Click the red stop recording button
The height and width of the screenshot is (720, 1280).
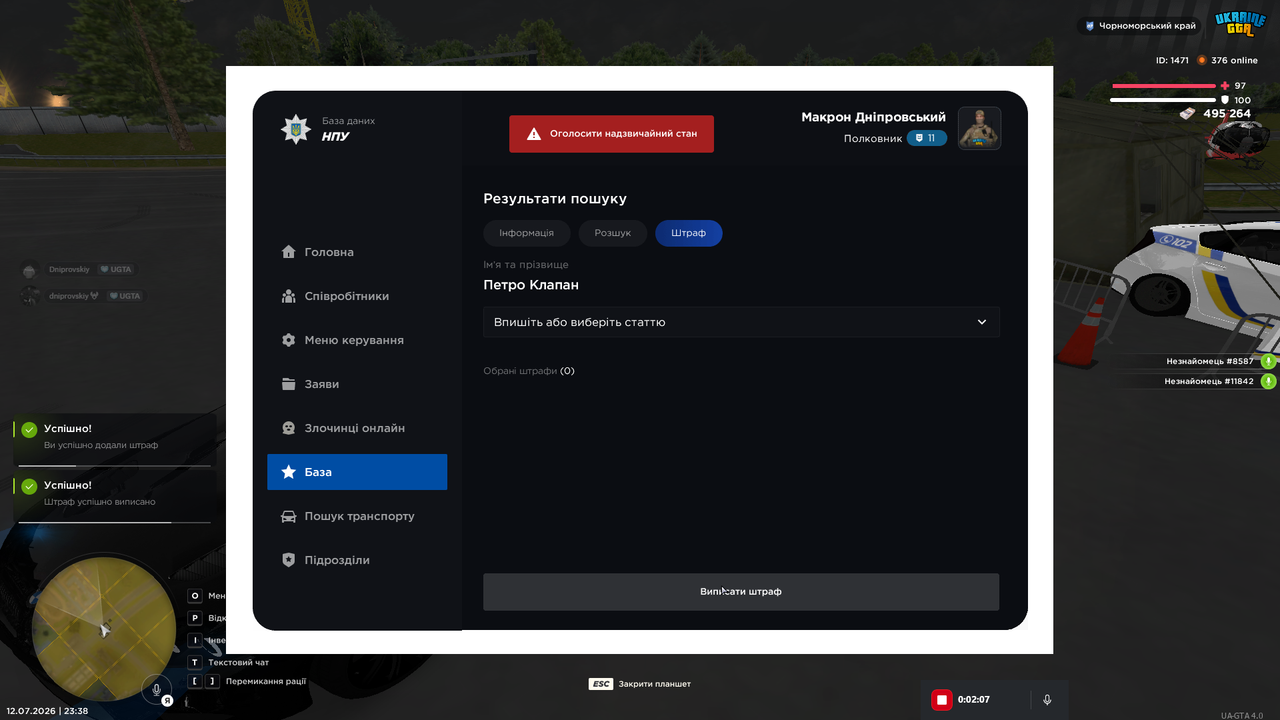(941, 700)
